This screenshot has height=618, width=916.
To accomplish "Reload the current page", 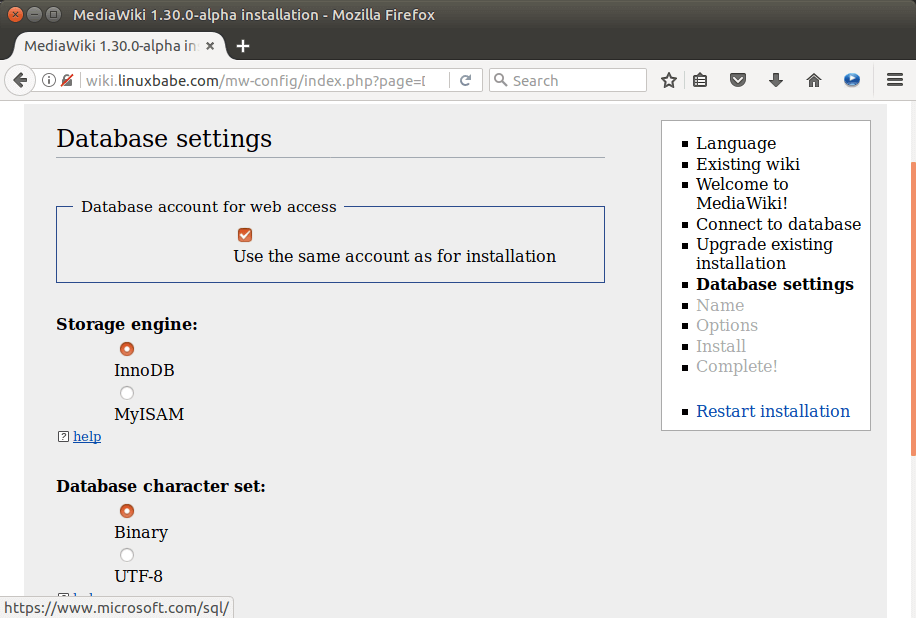I will (x=465, y=81).
